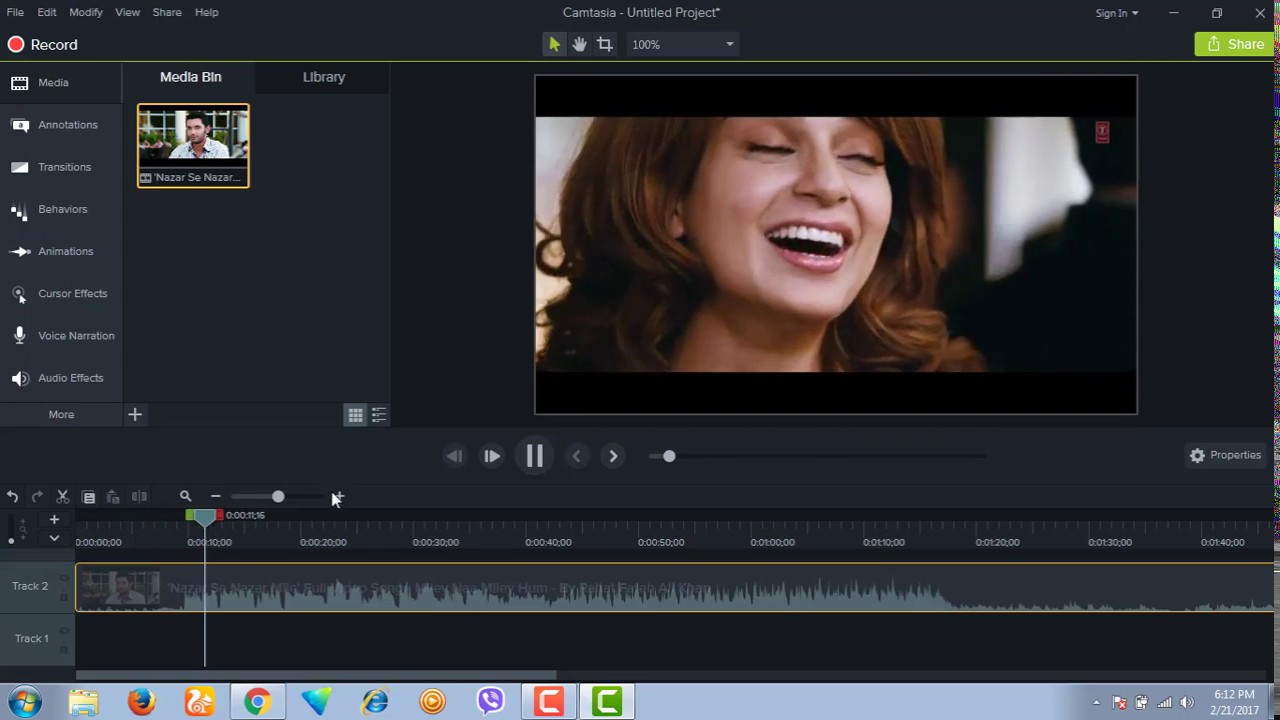The width and height of the screenshot is (1280, 720).
Task: Toggle lock on Track 2
Action: point(65,596)
